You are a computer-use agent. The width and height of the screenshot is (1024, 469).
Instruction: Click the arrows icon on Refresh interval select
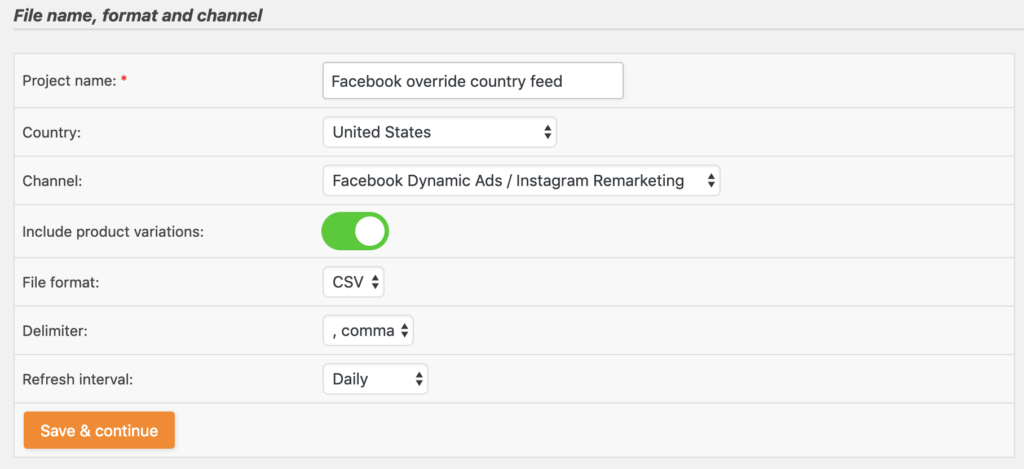point(419,379)
